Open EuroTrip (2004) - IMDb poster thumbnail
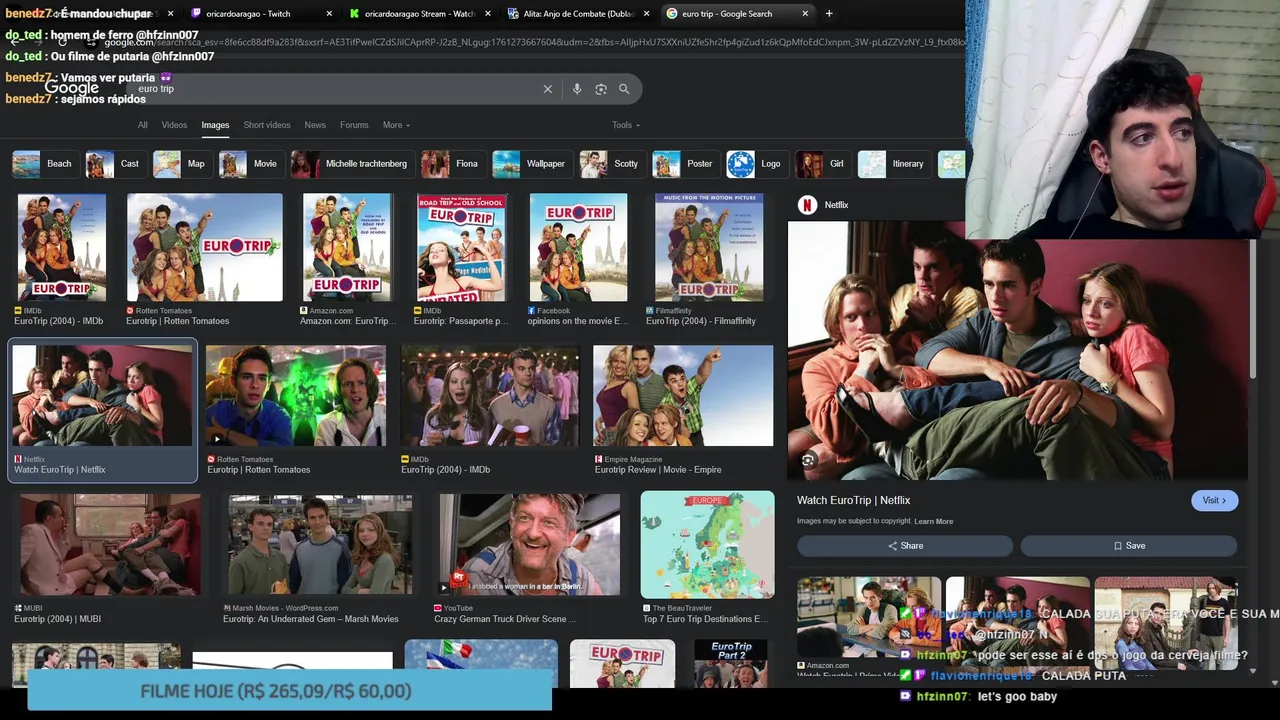Image resolution: width=1280 pixels, height=720 pixels. tap(62, 247)
